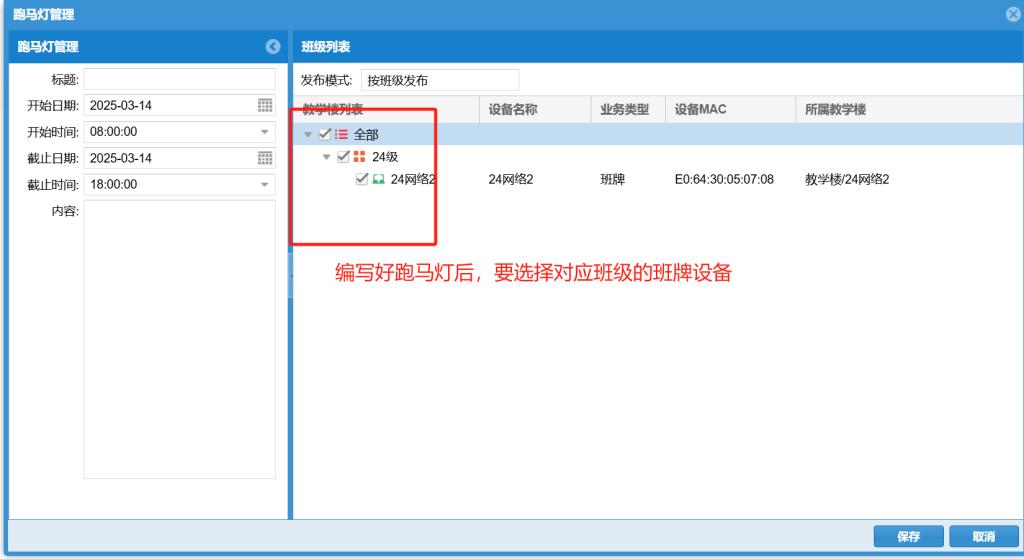Open the 开始时间 dropdown arrow

tap(264, 132)
